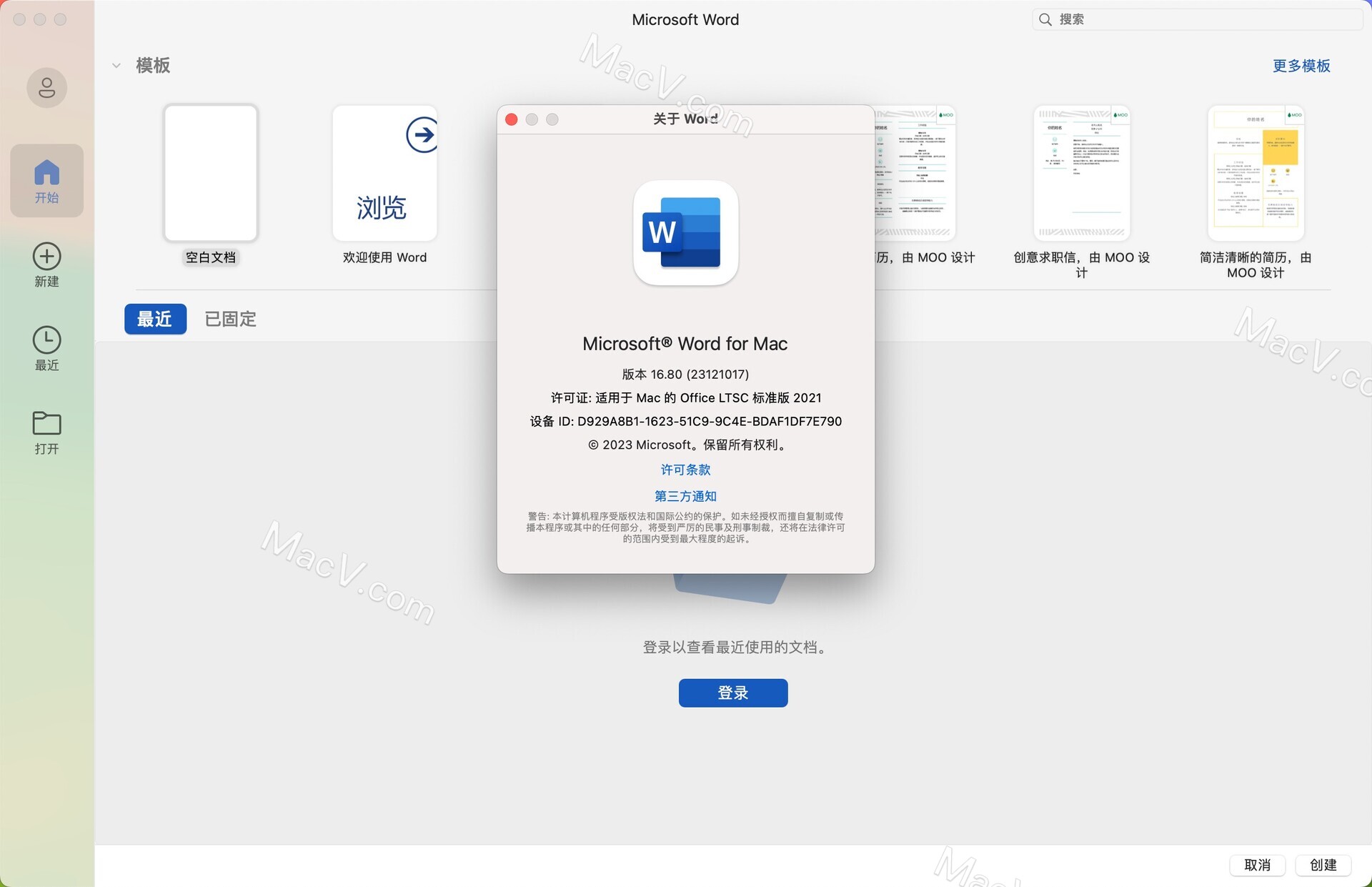
Task: Open the 打开 folder icon in sidebar
Action: coord(46,423)
